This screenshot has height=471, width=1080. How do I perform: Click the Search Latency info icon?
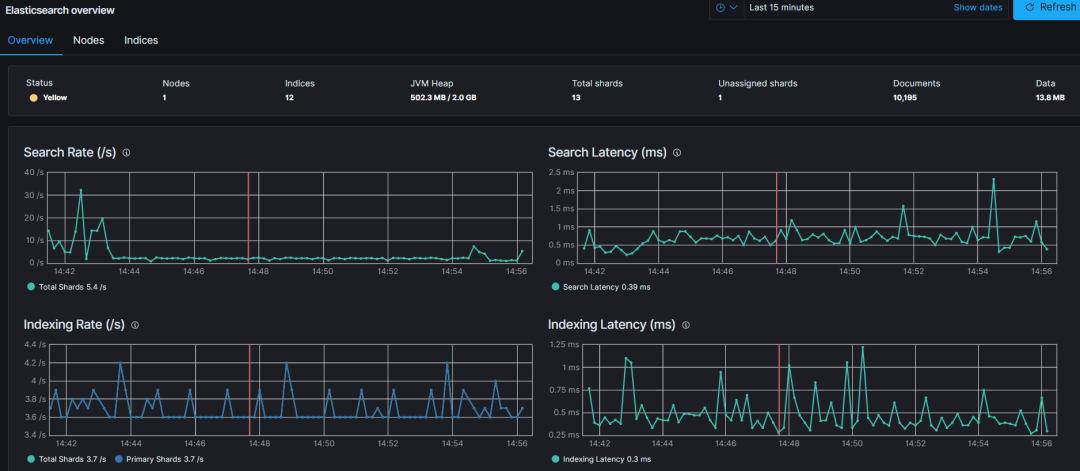click(677, 153)
